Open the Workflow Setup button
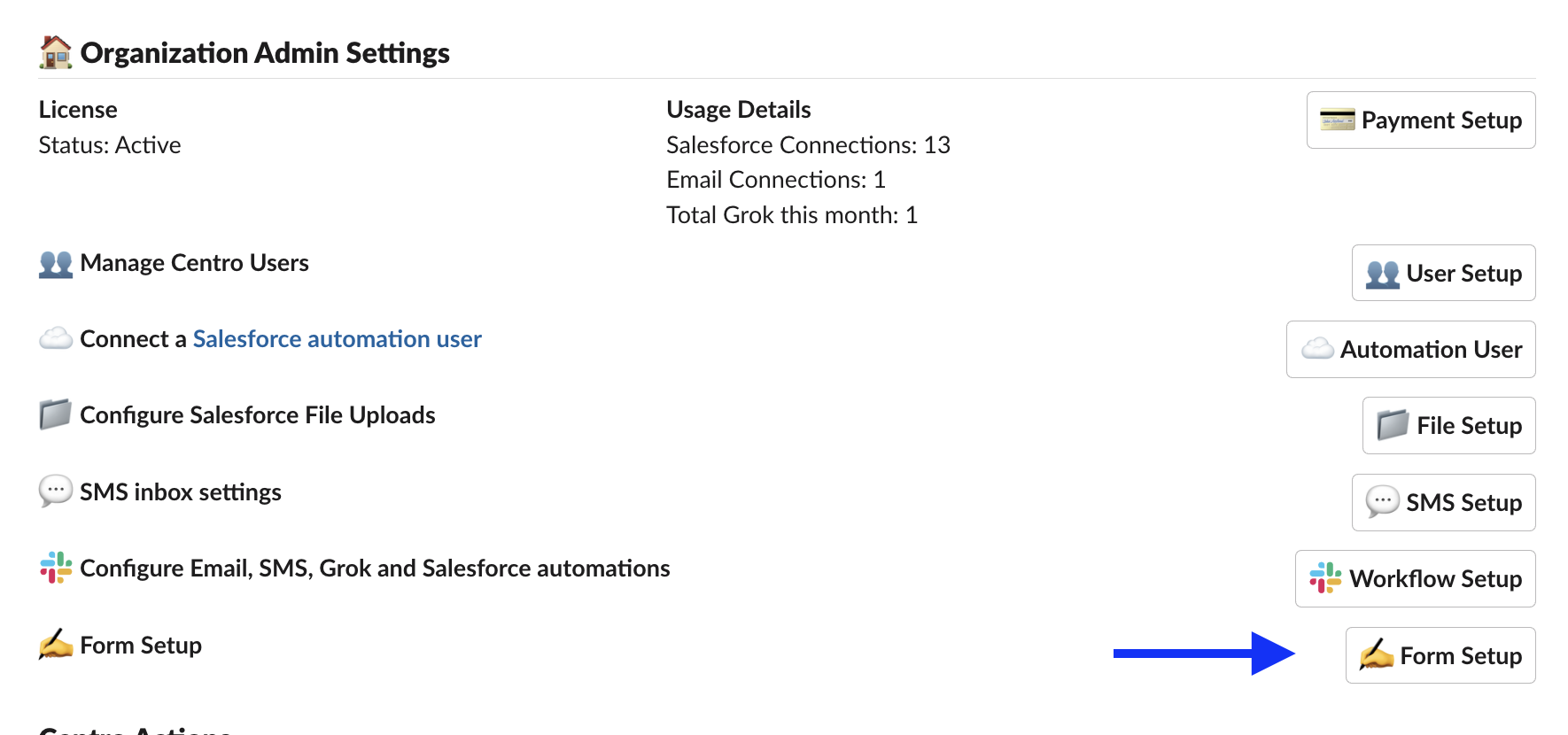The image size is (1568, 735). click(x=1416, y=578)
